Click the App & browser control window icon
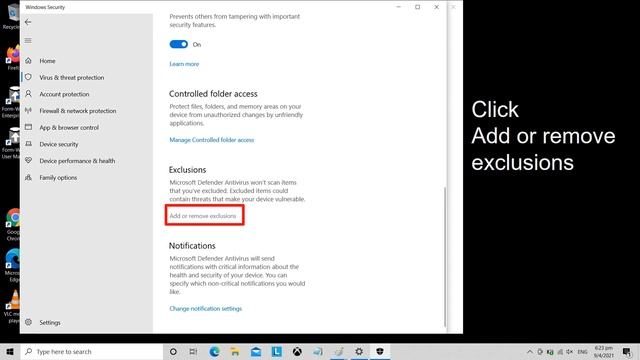 point(28,127)
